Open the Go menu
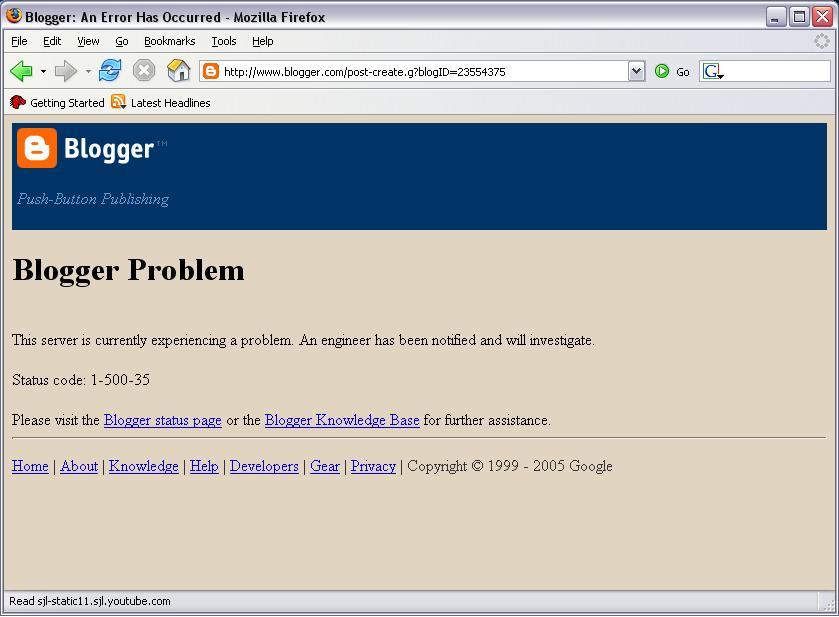Viewport: 839px width, 617px height. coord(122,41)
